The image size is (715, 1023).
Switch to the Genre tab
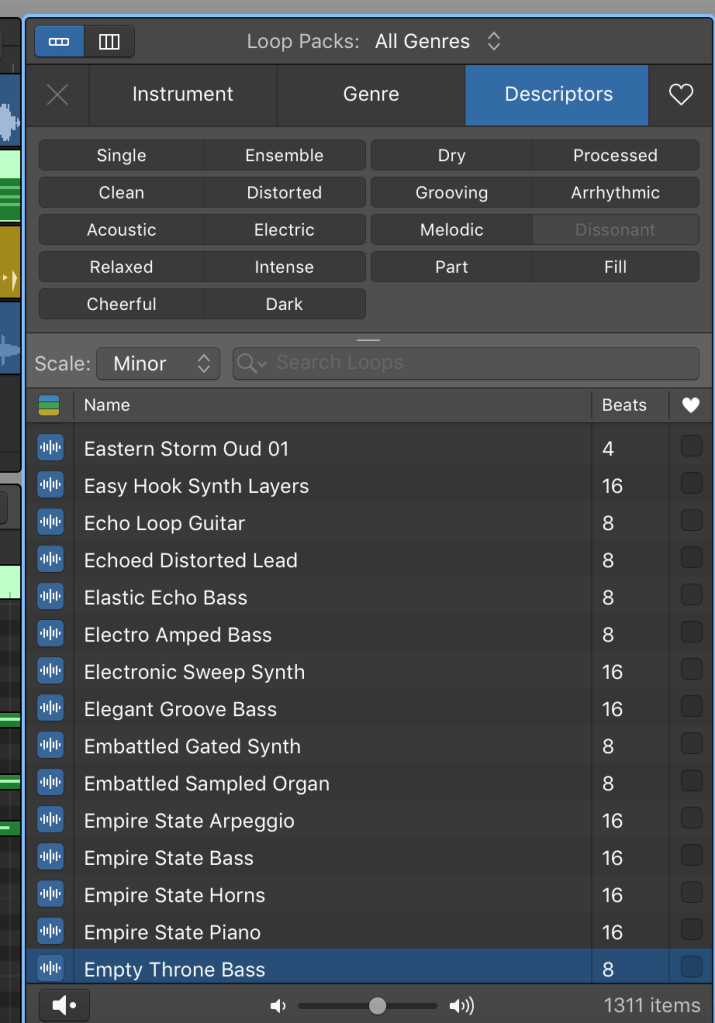[371, 95]
